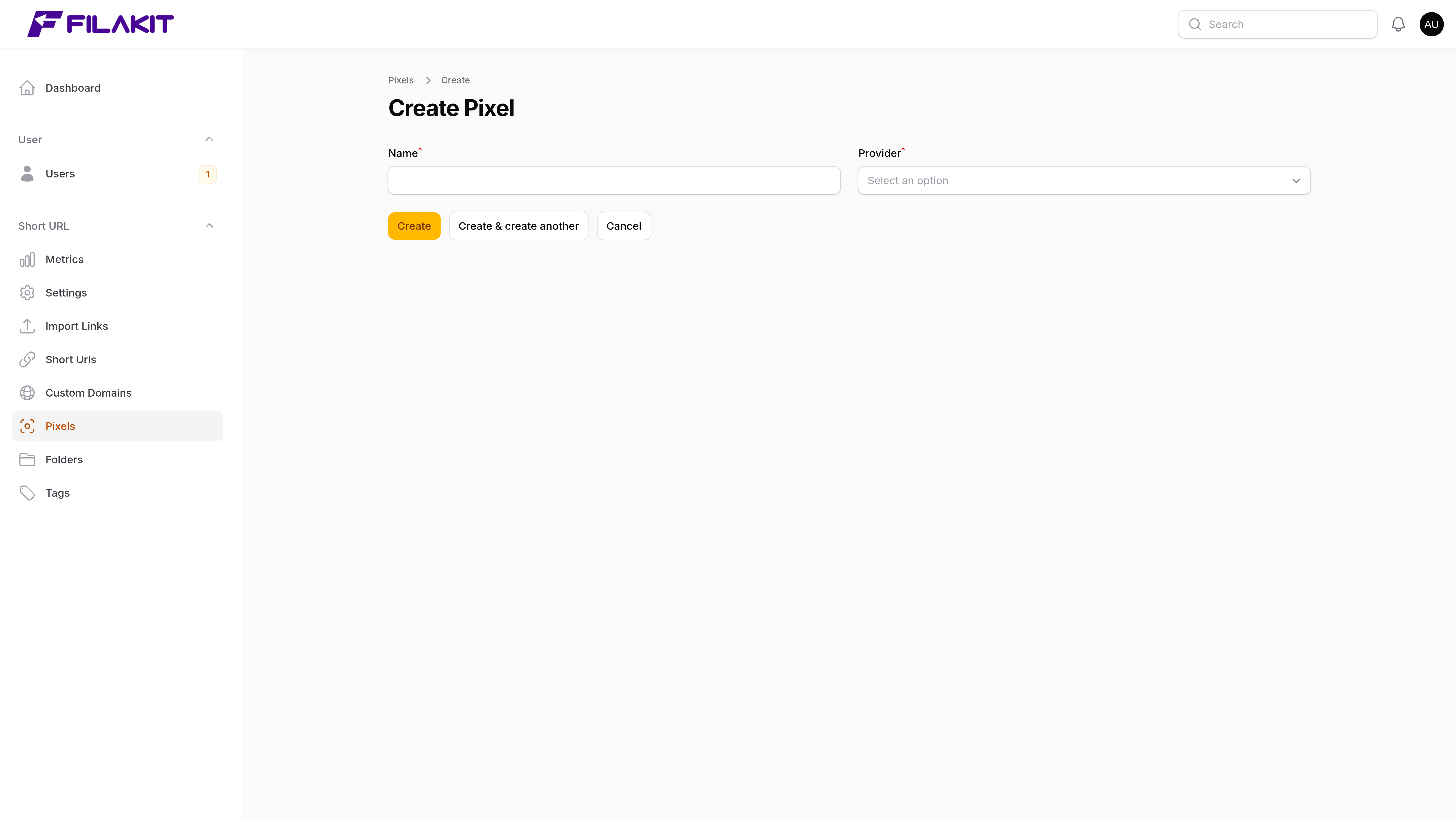This screenshot has width=1456, height=819.
Task: Click the Users person icon
Action: pos(27,173)
